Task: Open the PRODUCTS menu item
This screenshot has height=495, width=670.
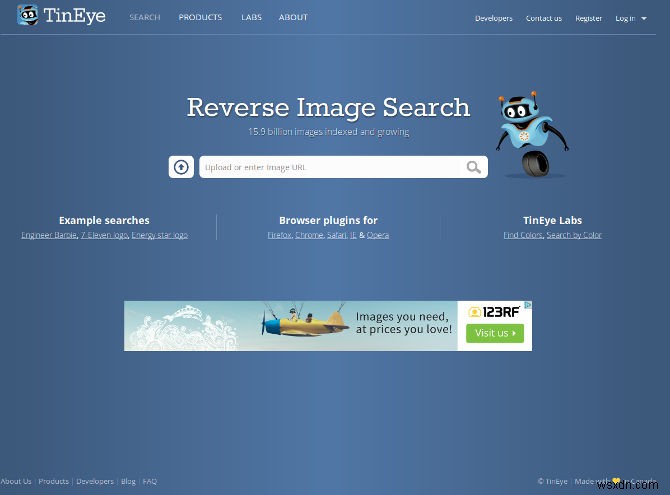Action: (x=200, y=17)
